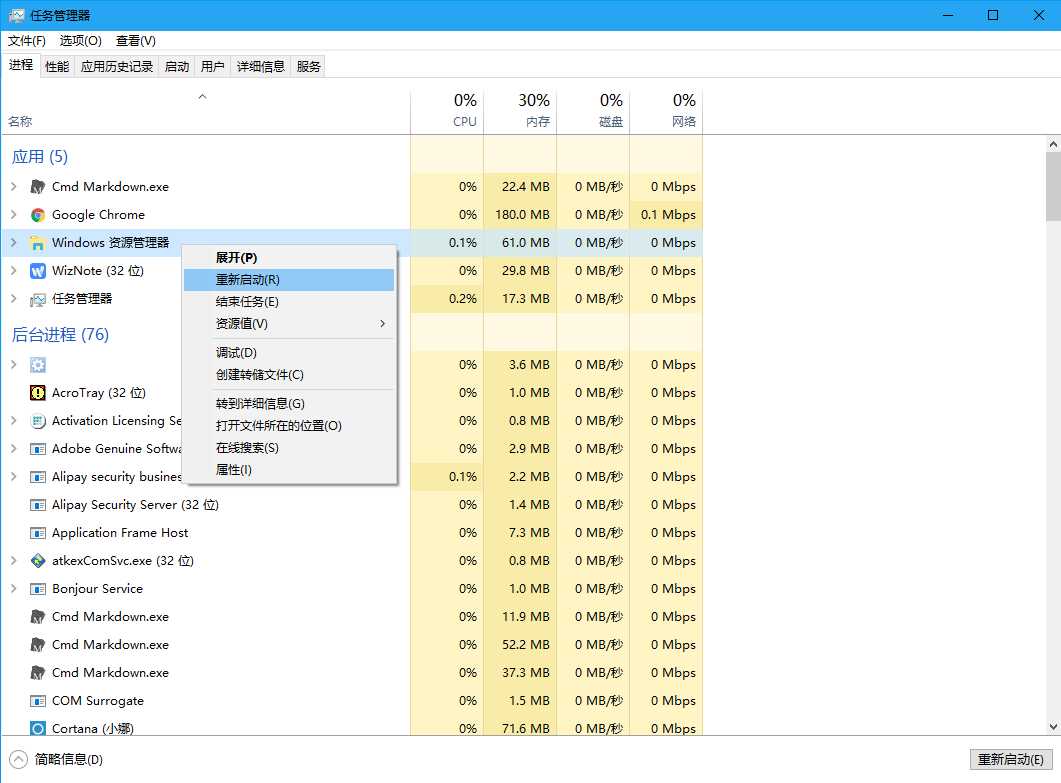Click the AcroTray process icon
Screen dimensions: 1061x783
(38, 393)
